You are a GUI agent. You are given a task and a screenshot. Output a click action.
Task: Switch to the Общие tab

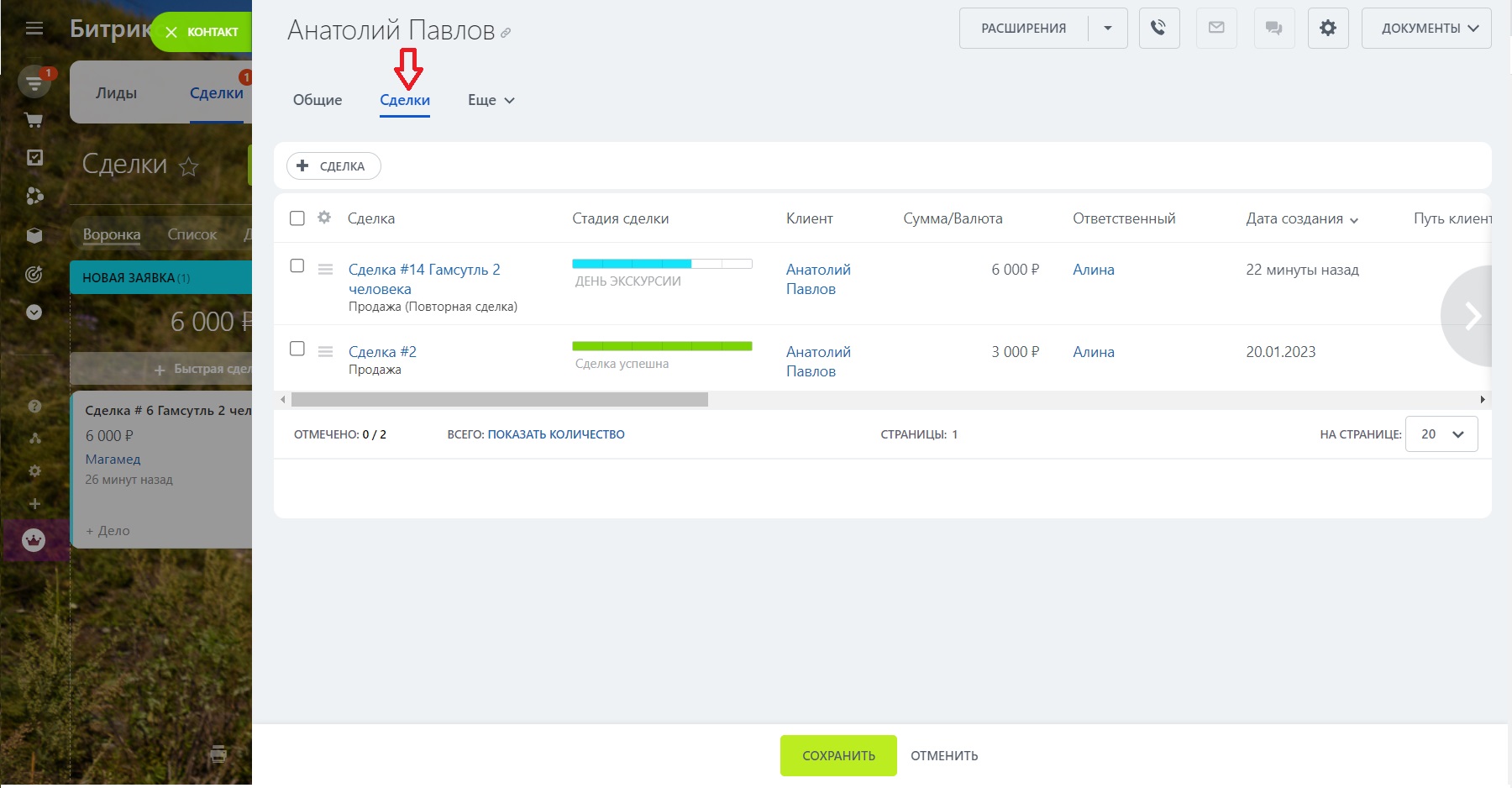318,100
